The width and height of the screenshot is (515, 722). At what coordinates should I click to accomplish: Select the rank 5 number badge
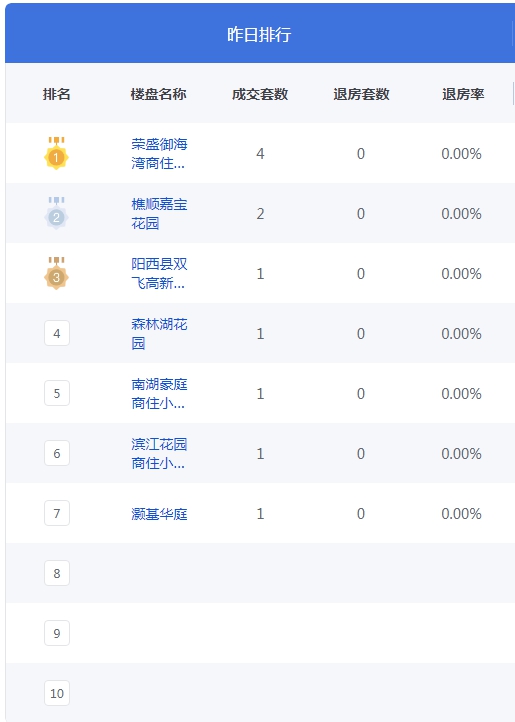(x=57, y=393)
